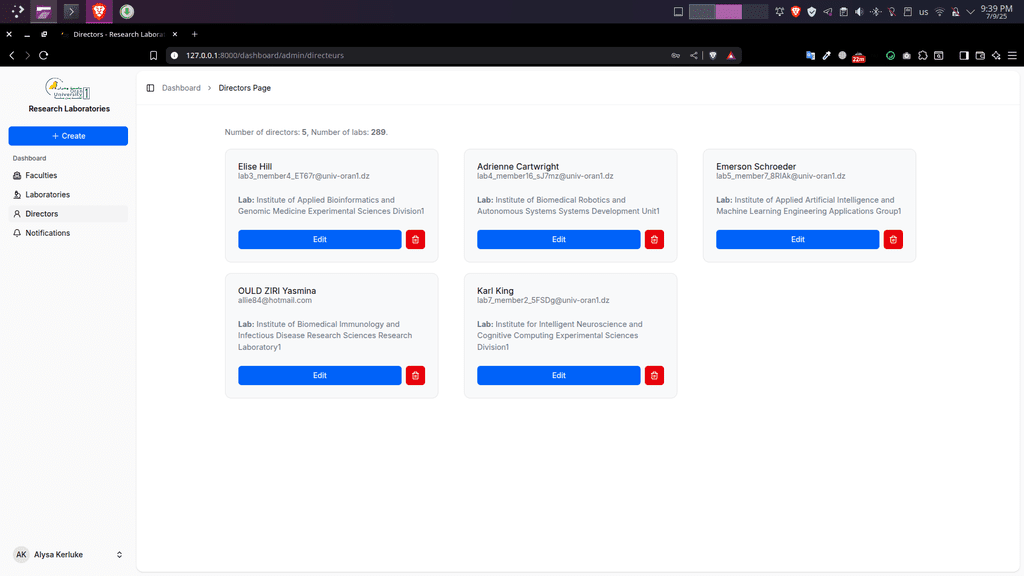Bookmark this page using the bookmark icon
The height and width of the screenshot is (576, 1024).
(x=154, y=55)
